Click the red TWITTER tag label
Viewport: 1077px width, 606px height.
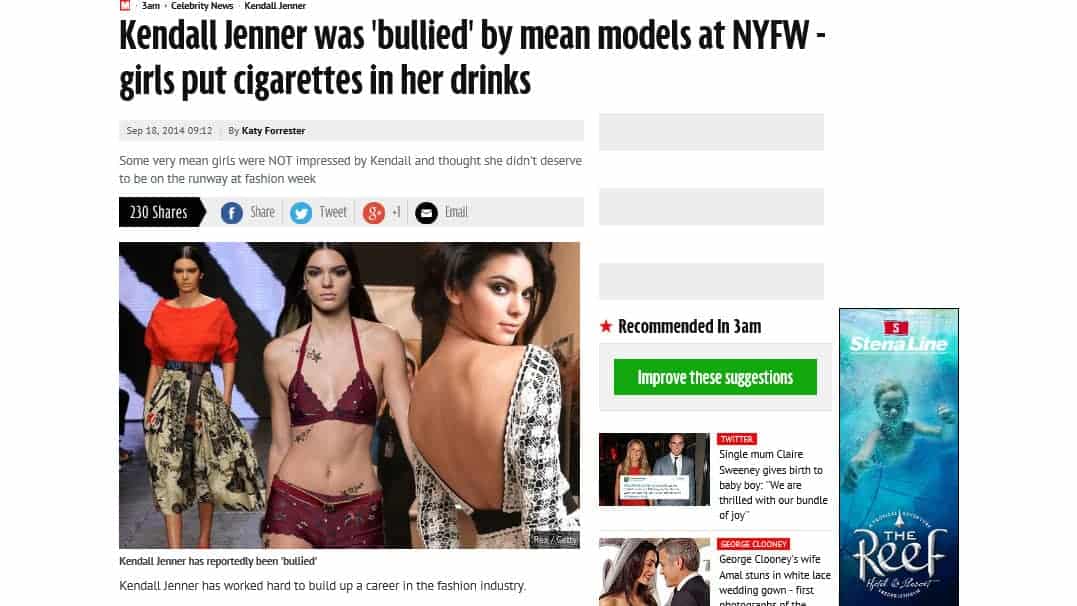(x=737, y=438)
